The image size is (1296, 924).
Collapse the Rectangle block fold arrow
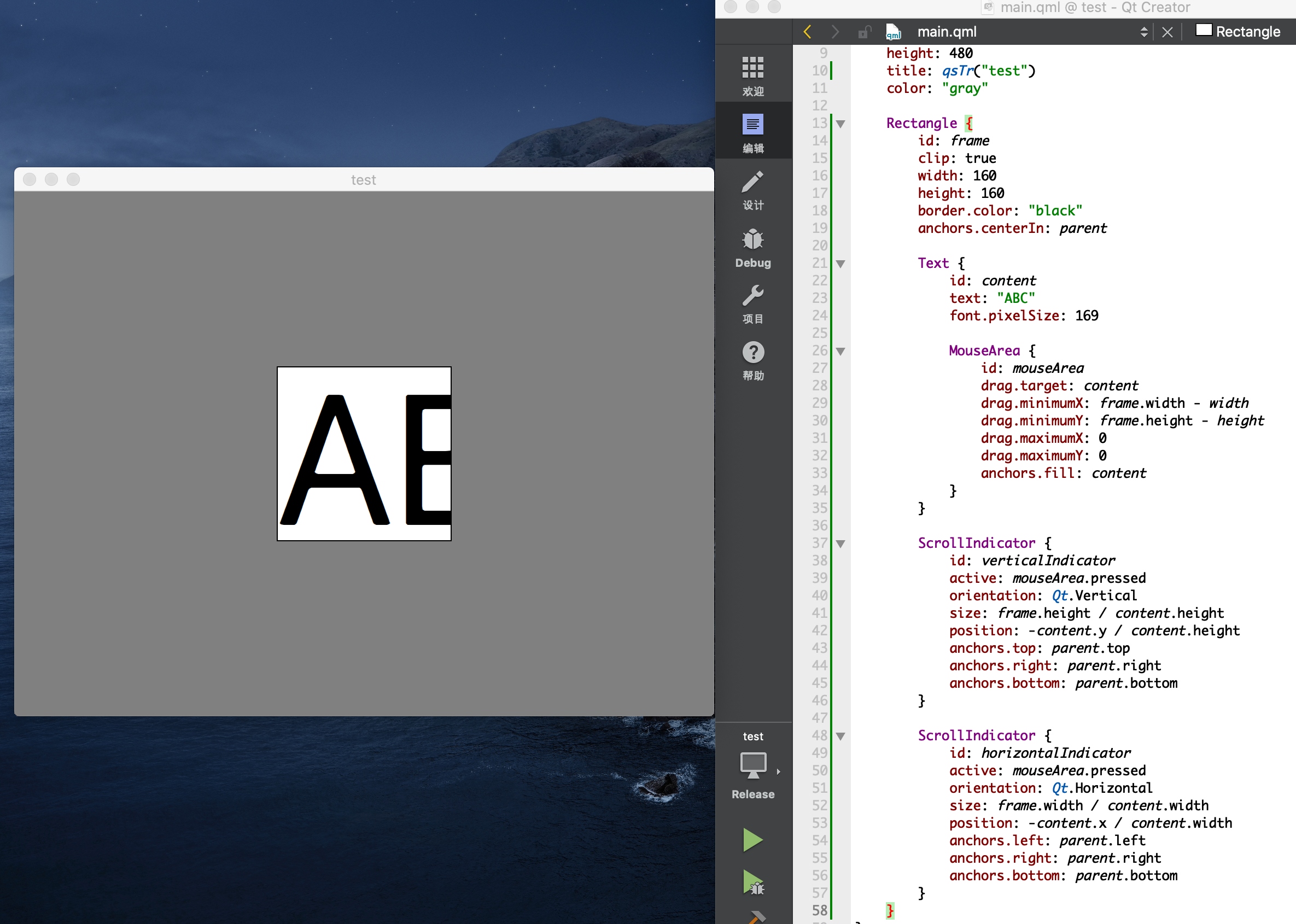840,124
